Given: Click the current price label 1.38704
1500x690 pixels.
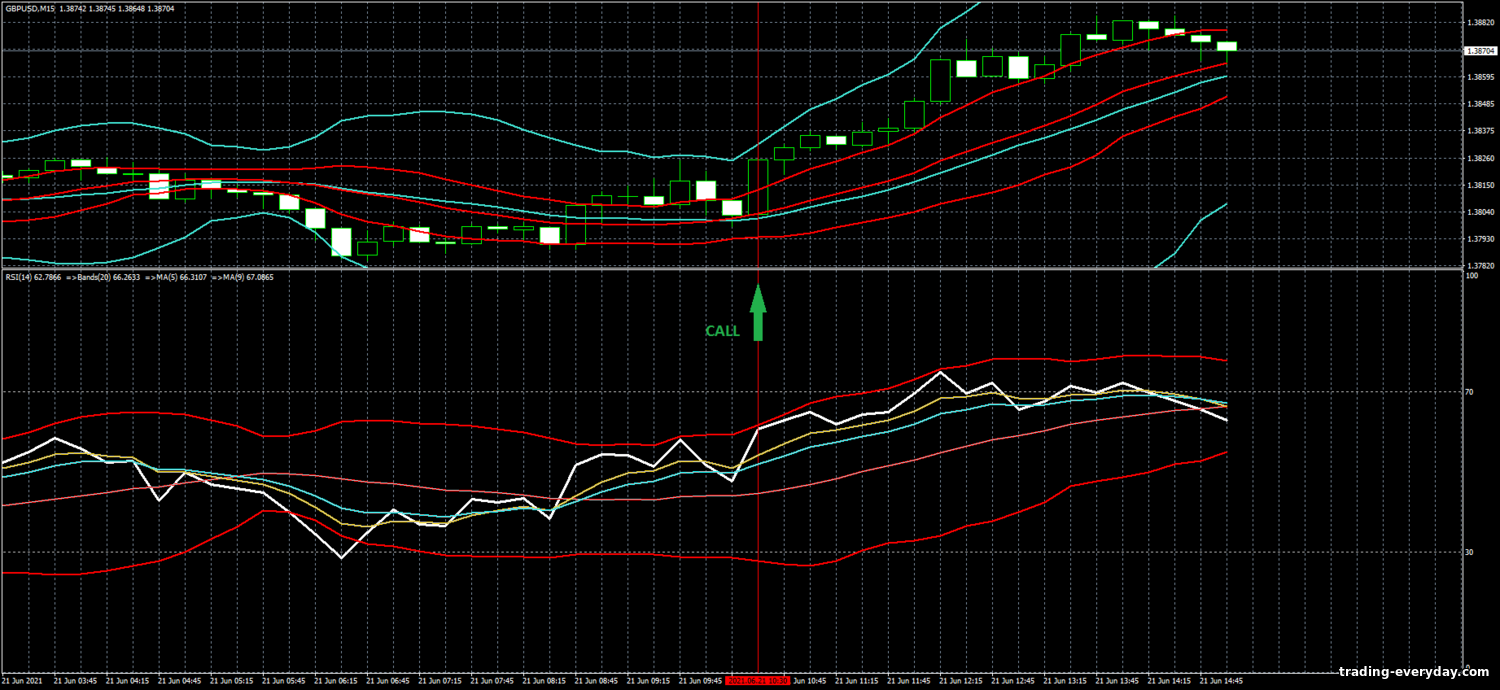Looking at the screenshot, I should pos(1480,50).
